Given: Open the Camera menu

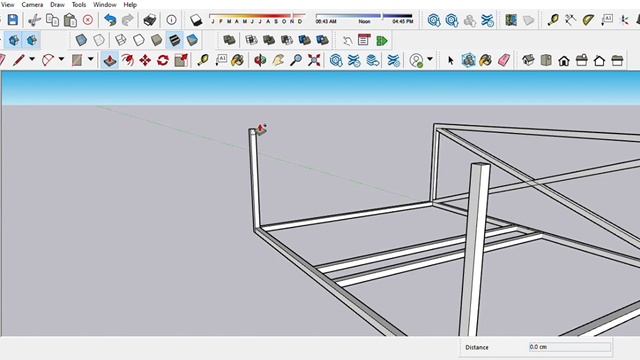Looking at the screenshot, I should tap(32, 4).
